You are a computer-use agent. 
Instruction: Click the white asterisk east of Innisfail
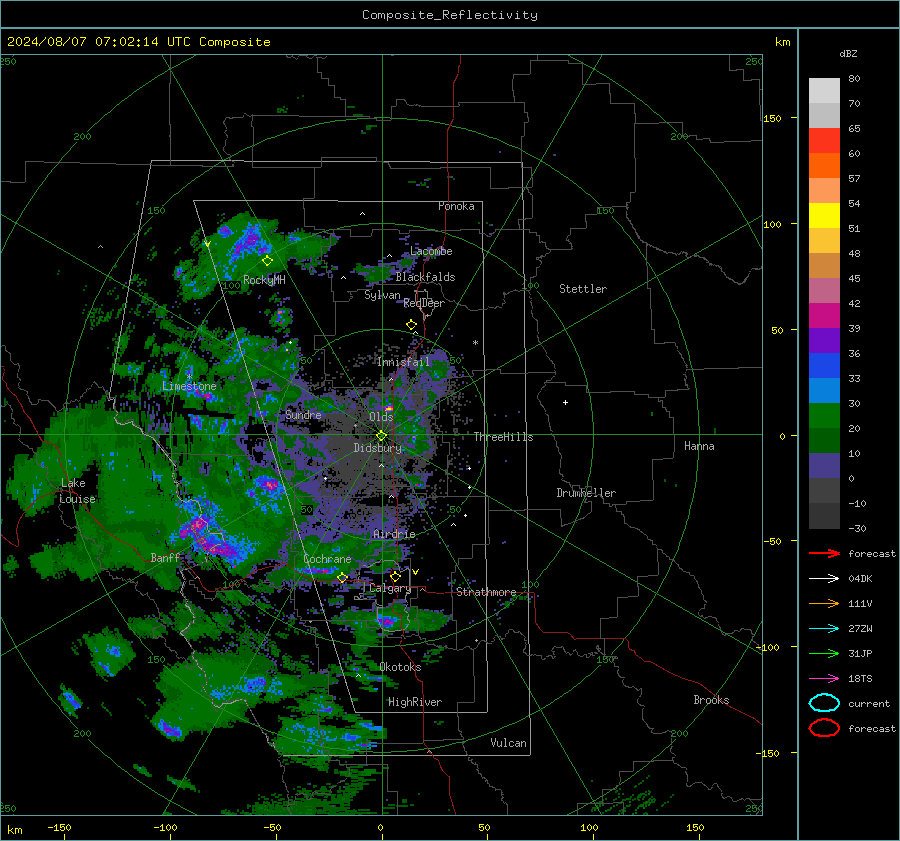475,343
